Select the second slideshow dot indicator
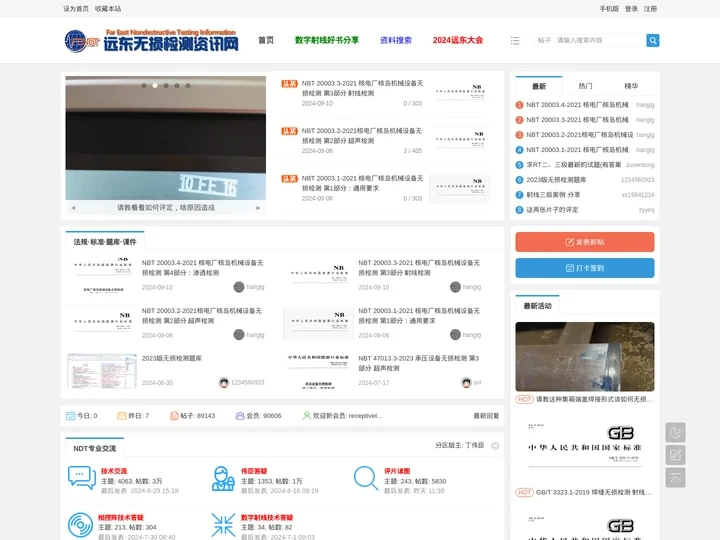 point(155,85)
